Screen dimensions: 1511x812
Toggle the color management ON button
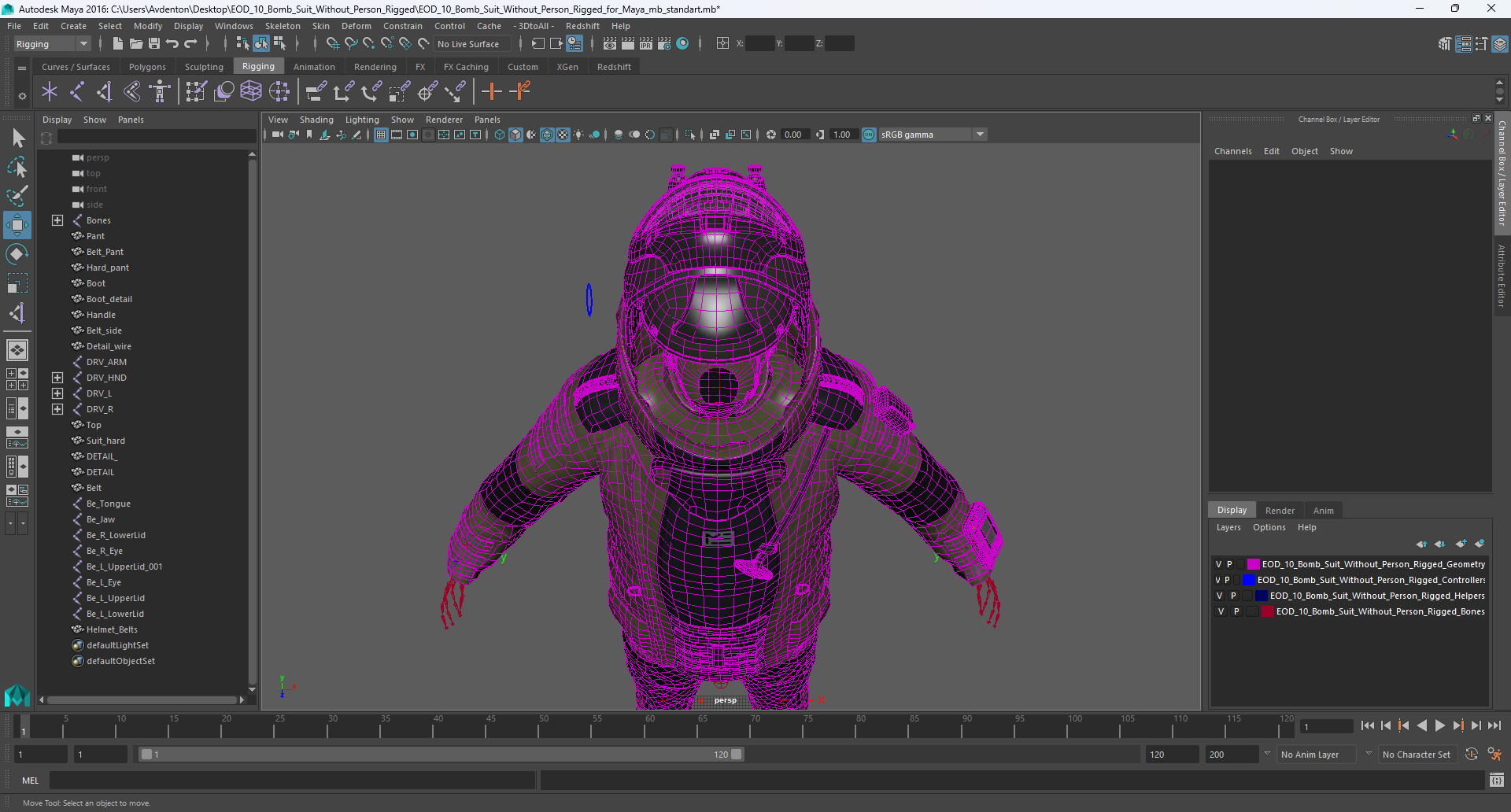(869, 135)
